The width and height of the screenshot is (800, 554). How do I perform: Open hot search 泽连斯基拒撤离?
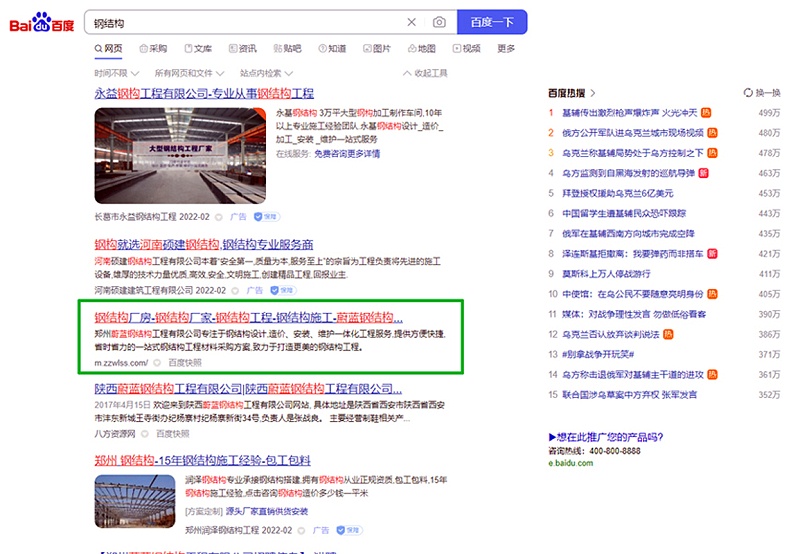coord(633,254)
